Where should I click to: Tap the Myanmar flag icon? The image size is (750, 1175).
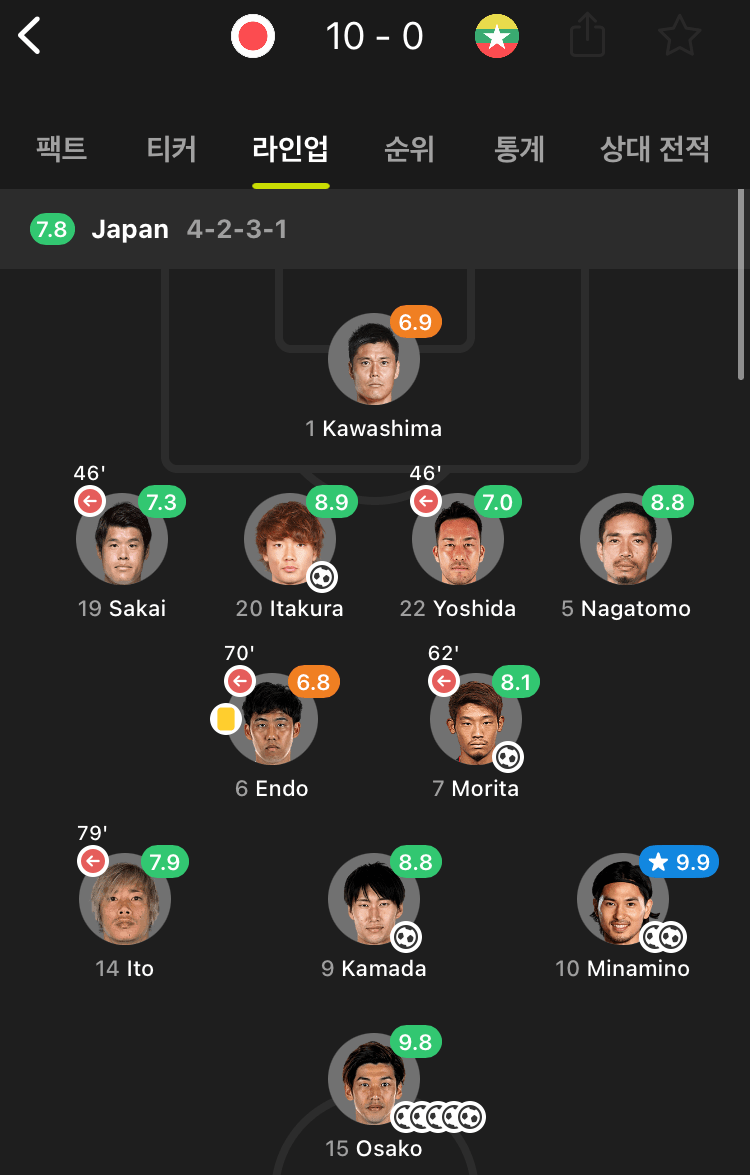[496, 37]
